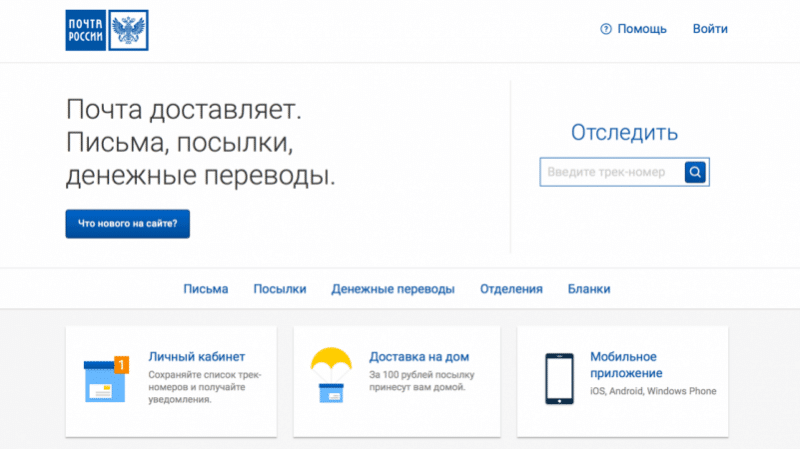Screen dimensions: 800x449
Task: Open the Письма section
Action: pos(206,289)
